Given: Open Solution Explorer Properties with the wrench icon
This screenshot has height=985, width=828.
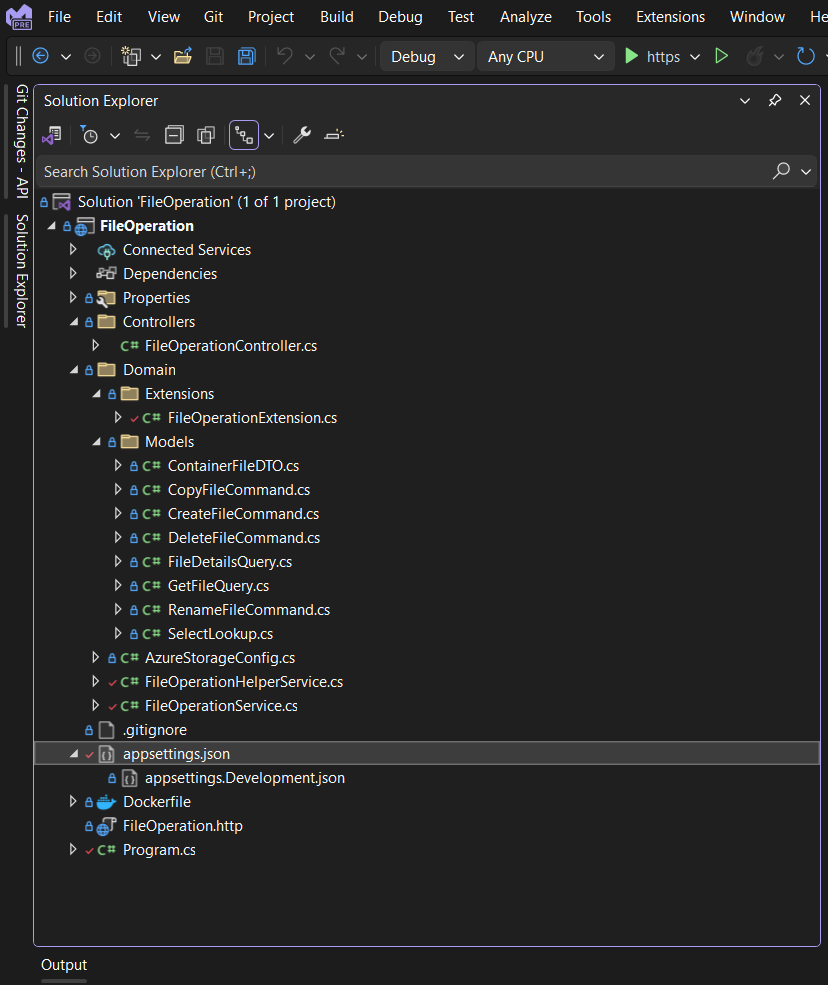Looking at the screenshot, I should click(302, 133).
